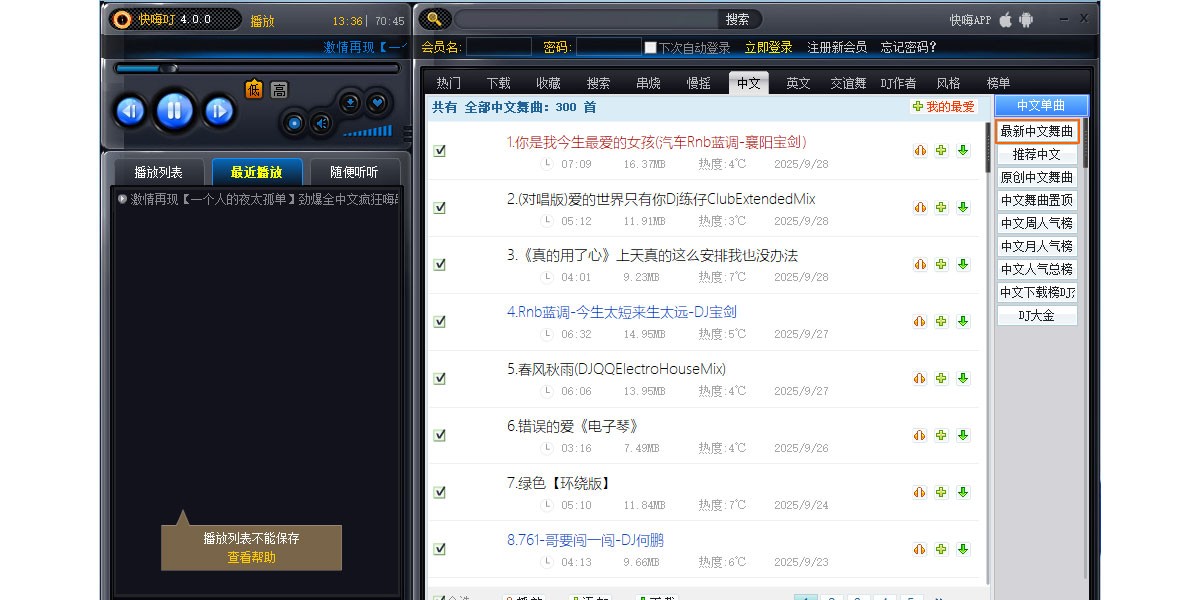Viewport: 1200px width, 600px height.
Task: Click the speaker mute icon in the player
Action: [323, 122]
